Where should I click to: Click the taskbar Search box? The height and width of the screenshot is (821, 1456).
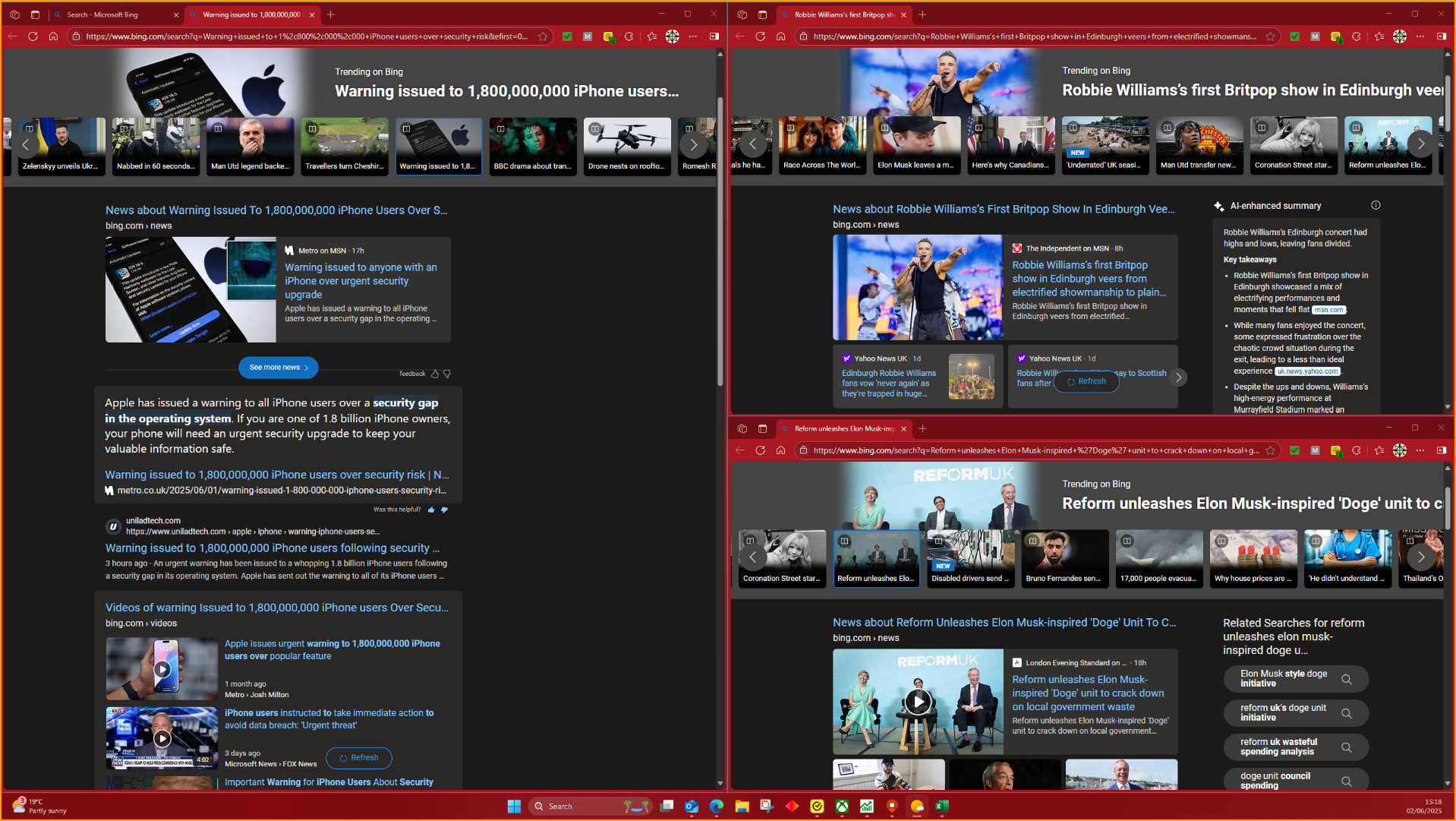pos(591,807)
